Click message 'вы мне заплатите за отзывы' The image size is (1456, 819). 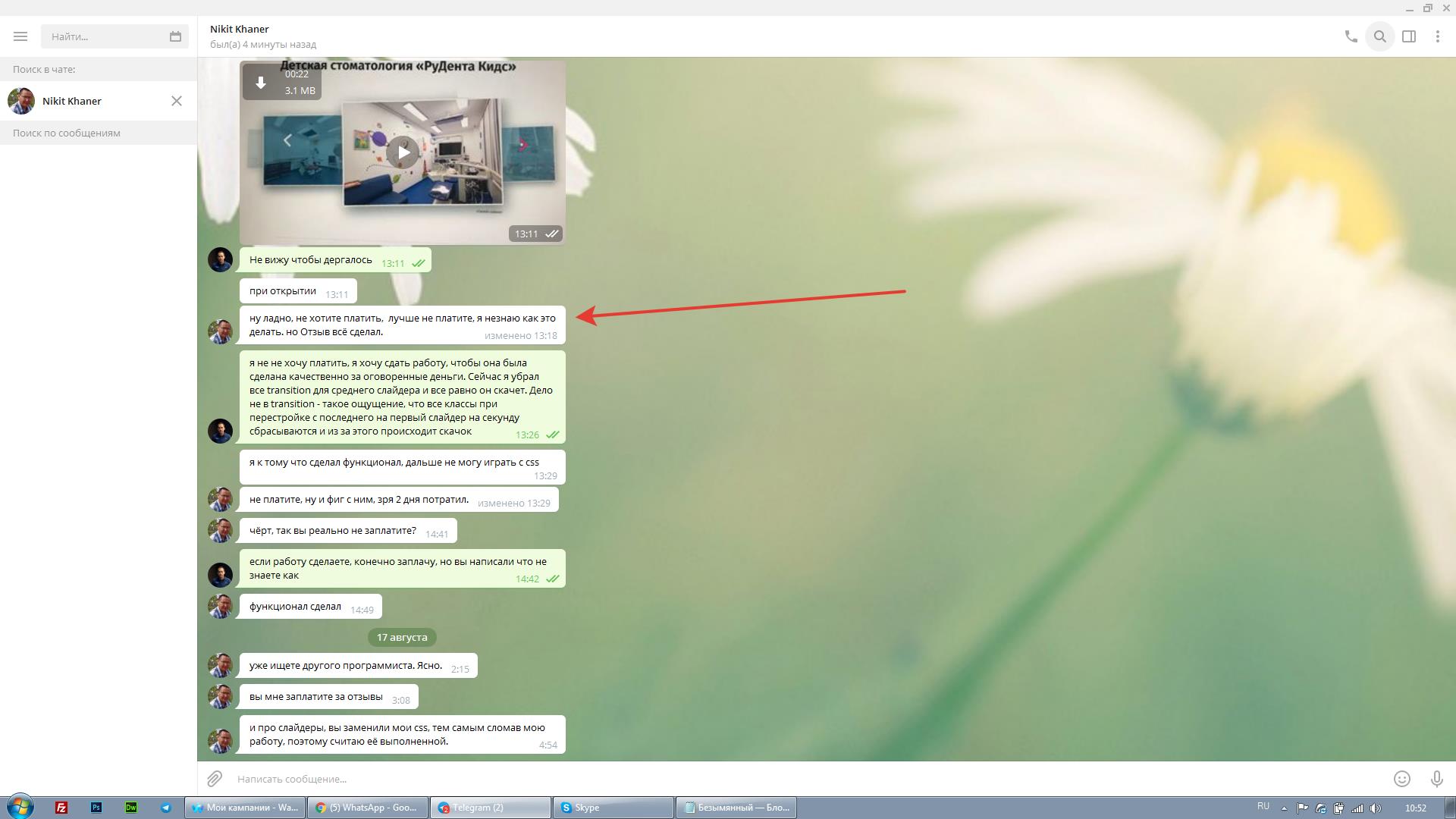coord(329,697)
